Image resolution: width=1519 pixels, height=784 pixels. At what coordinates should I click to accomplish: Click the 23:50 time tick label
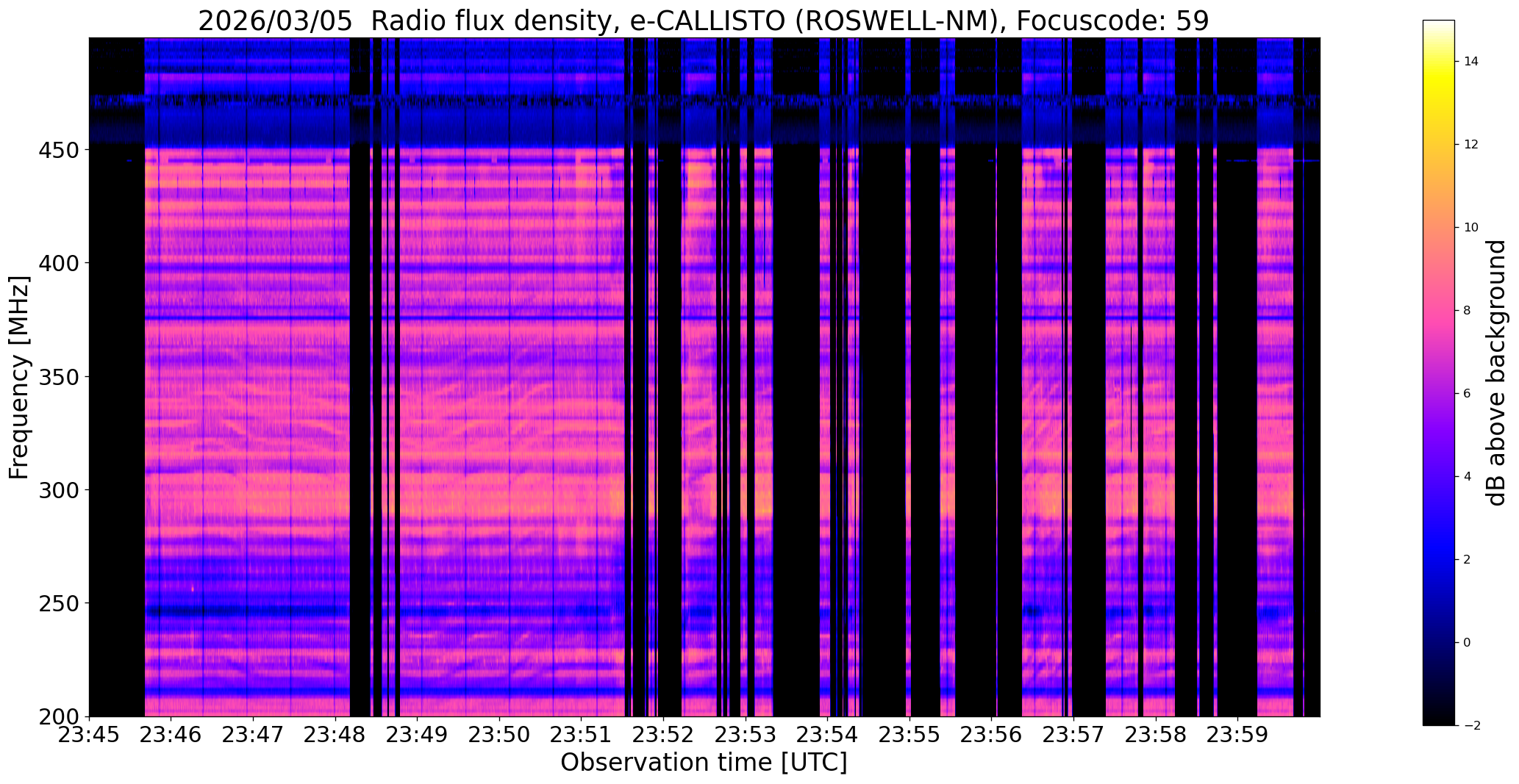(x=500, y=736)
